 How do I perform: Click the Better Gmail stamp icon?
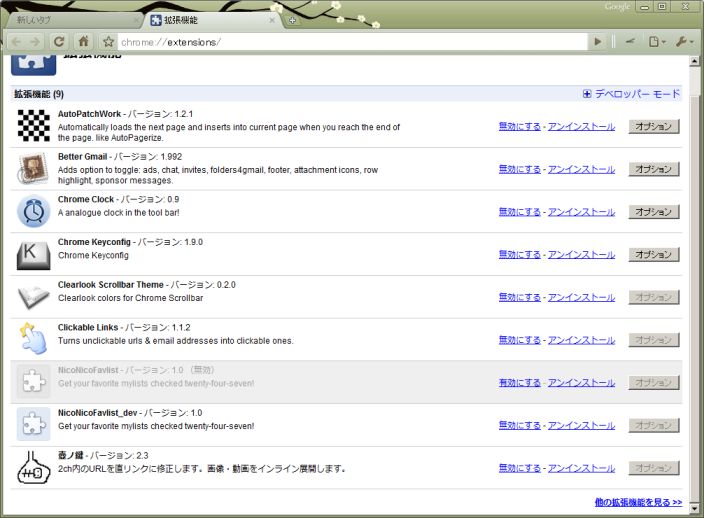(x=33, y=168)
